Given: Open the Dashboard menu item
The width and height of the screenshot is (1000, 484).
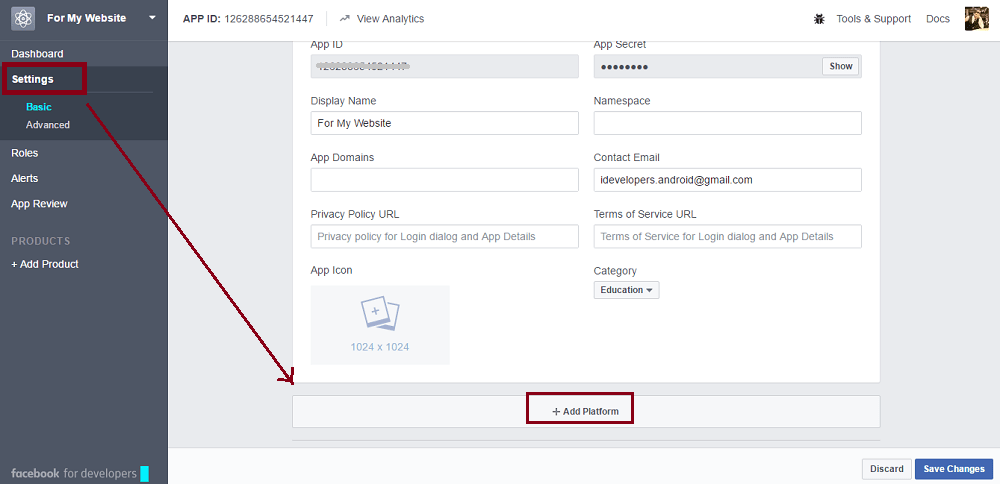Looking at the screenshot, I should [x=37, y=54].
